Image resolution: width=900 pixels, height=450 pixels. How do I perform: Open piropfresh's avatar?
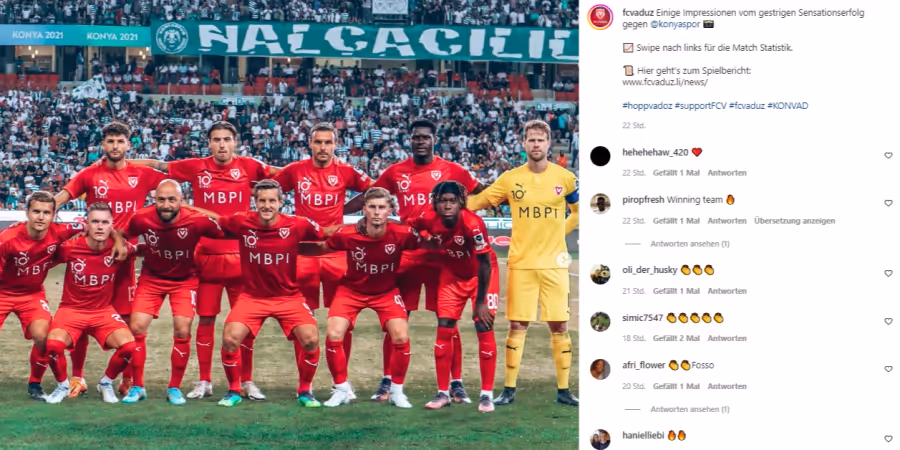(x=600, y=204)
